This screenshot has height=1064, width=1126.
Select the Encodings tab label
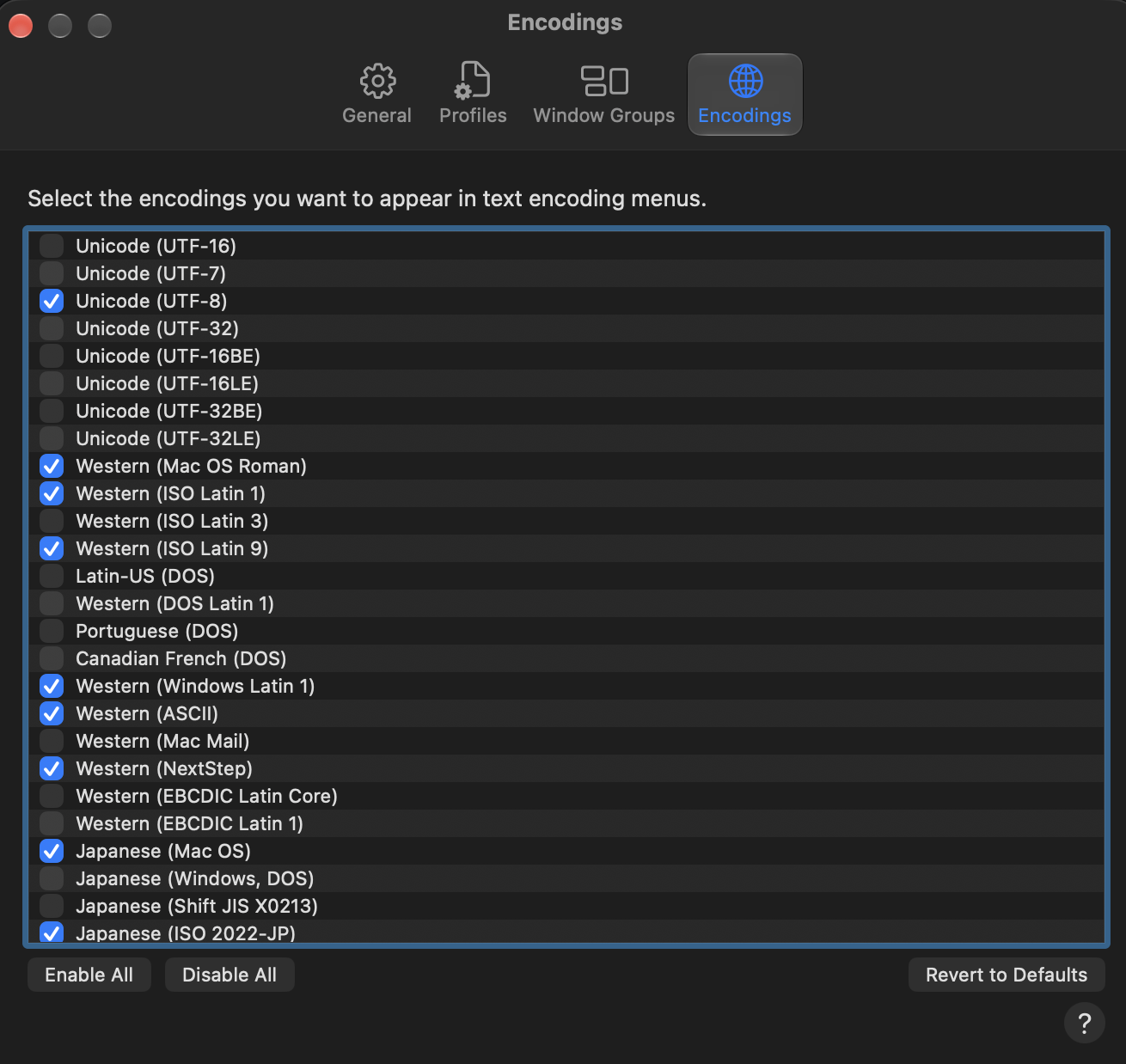[x=744, y=115]
